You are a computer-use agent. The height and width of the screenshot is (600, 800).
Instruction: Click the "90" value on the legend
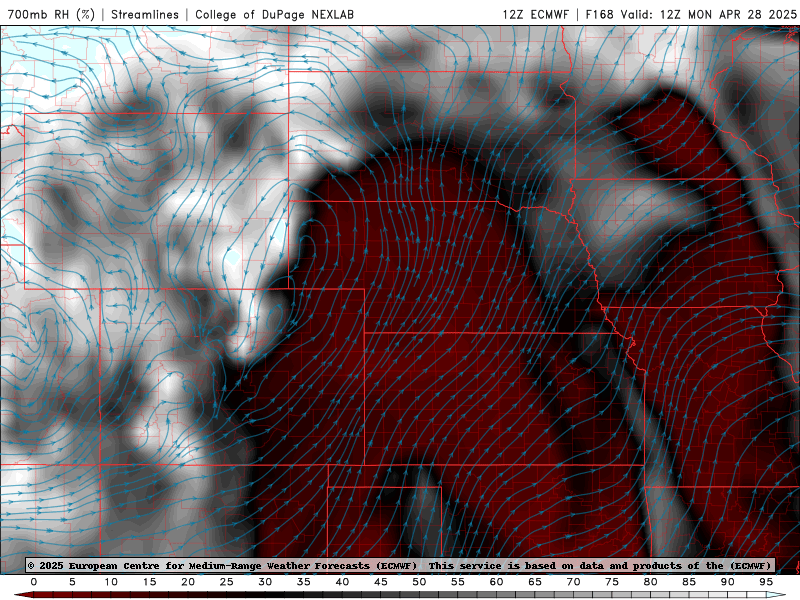[728, 582]
